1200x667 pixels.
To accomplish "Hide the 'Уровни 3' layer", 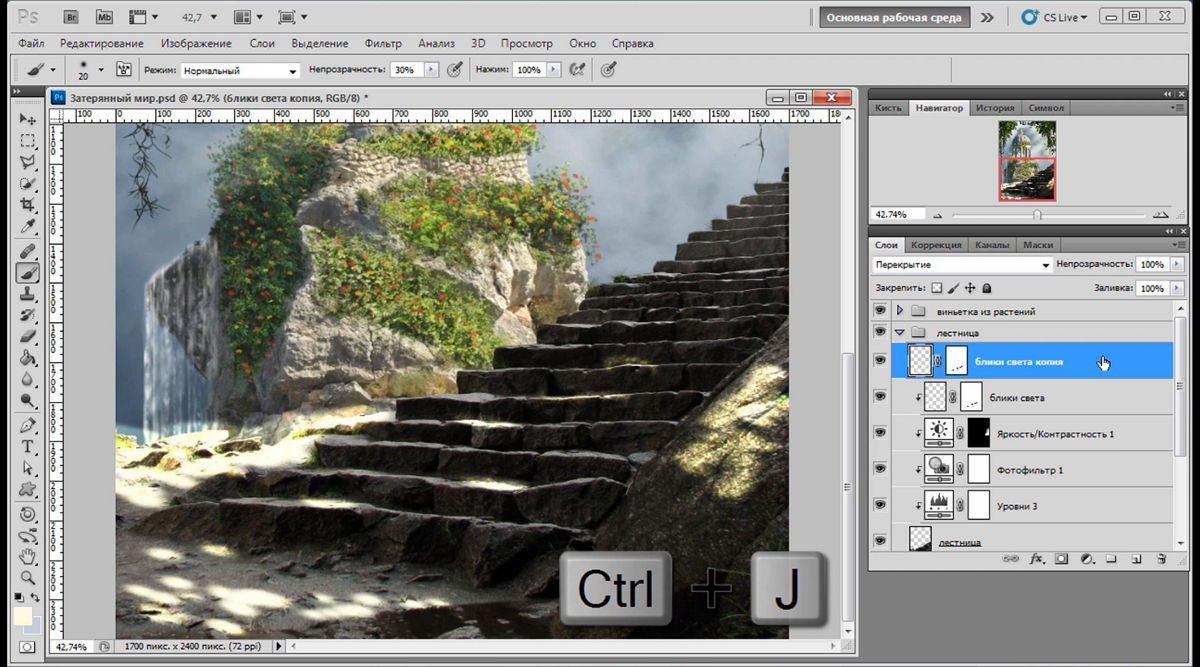I will 880,505.
